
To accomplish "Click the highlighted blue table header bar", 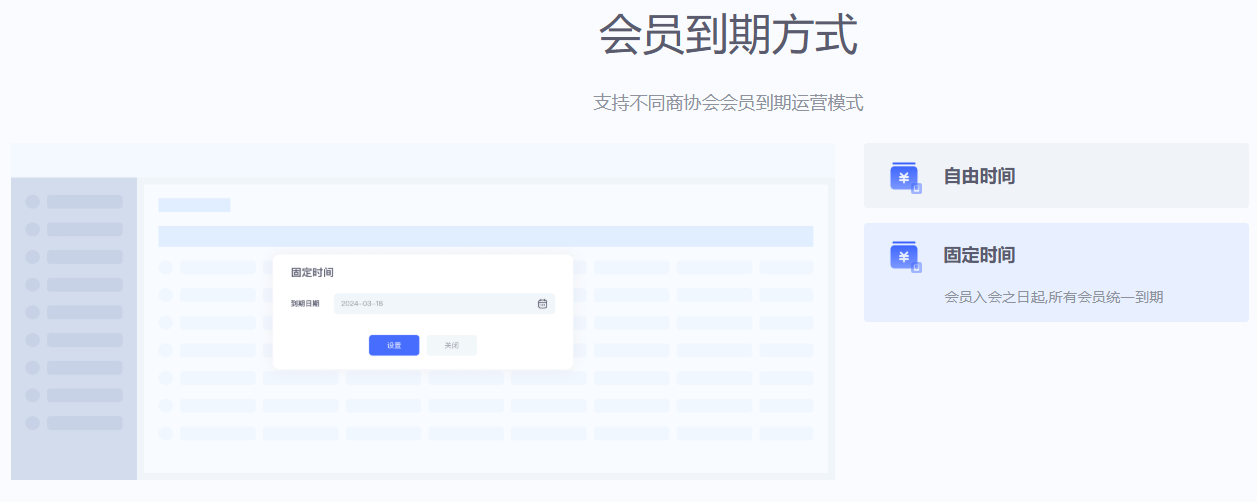I will click(x=485, y=236).
